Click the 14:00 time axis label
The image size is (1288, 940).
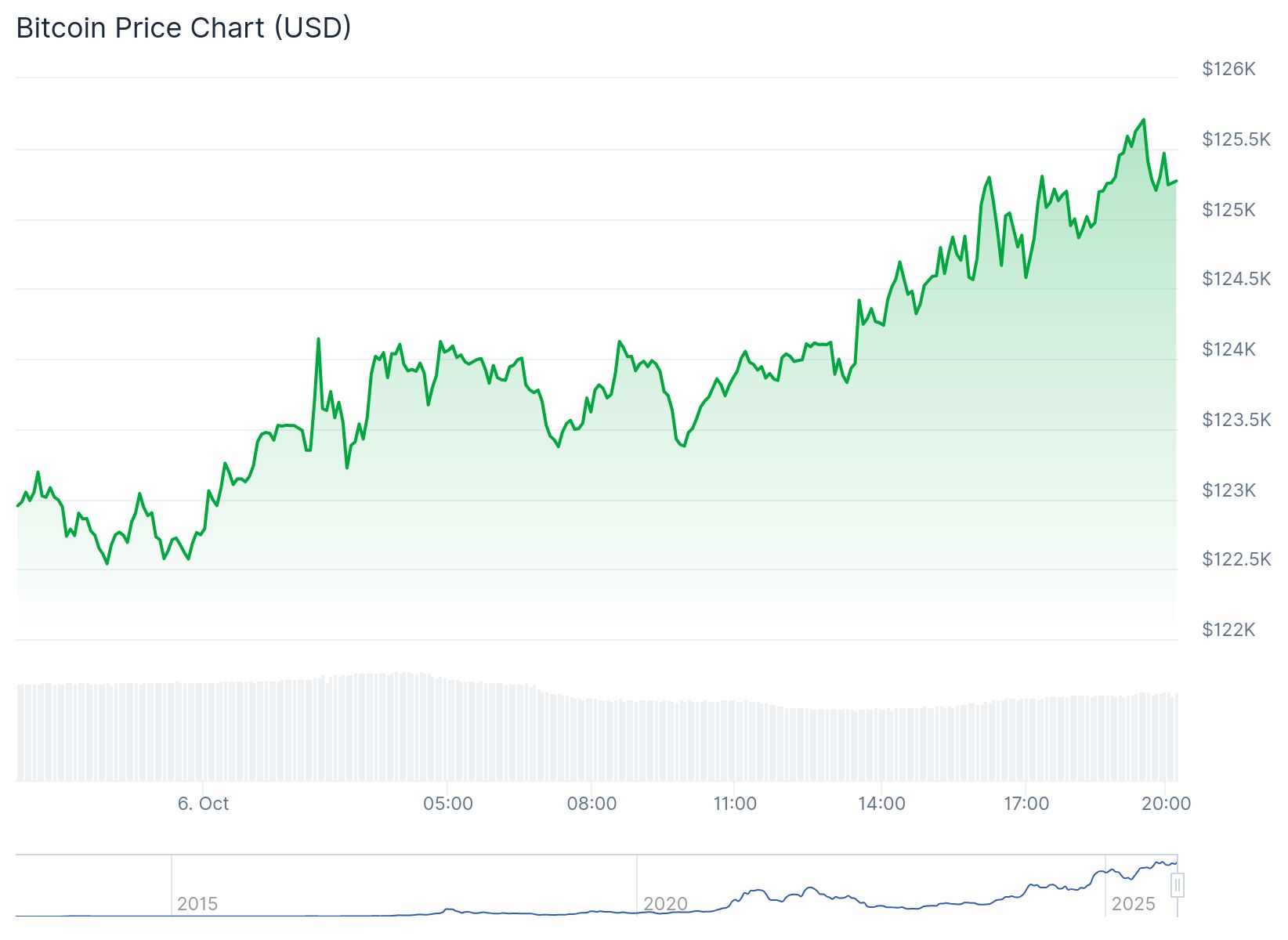(881, 804)
